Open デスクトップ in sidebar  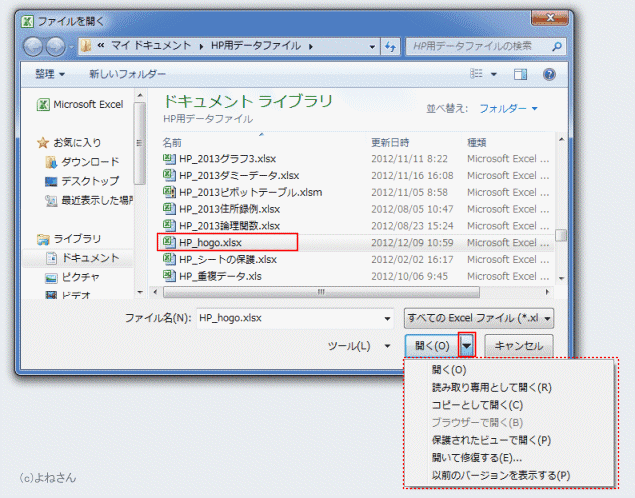(83, 181)
